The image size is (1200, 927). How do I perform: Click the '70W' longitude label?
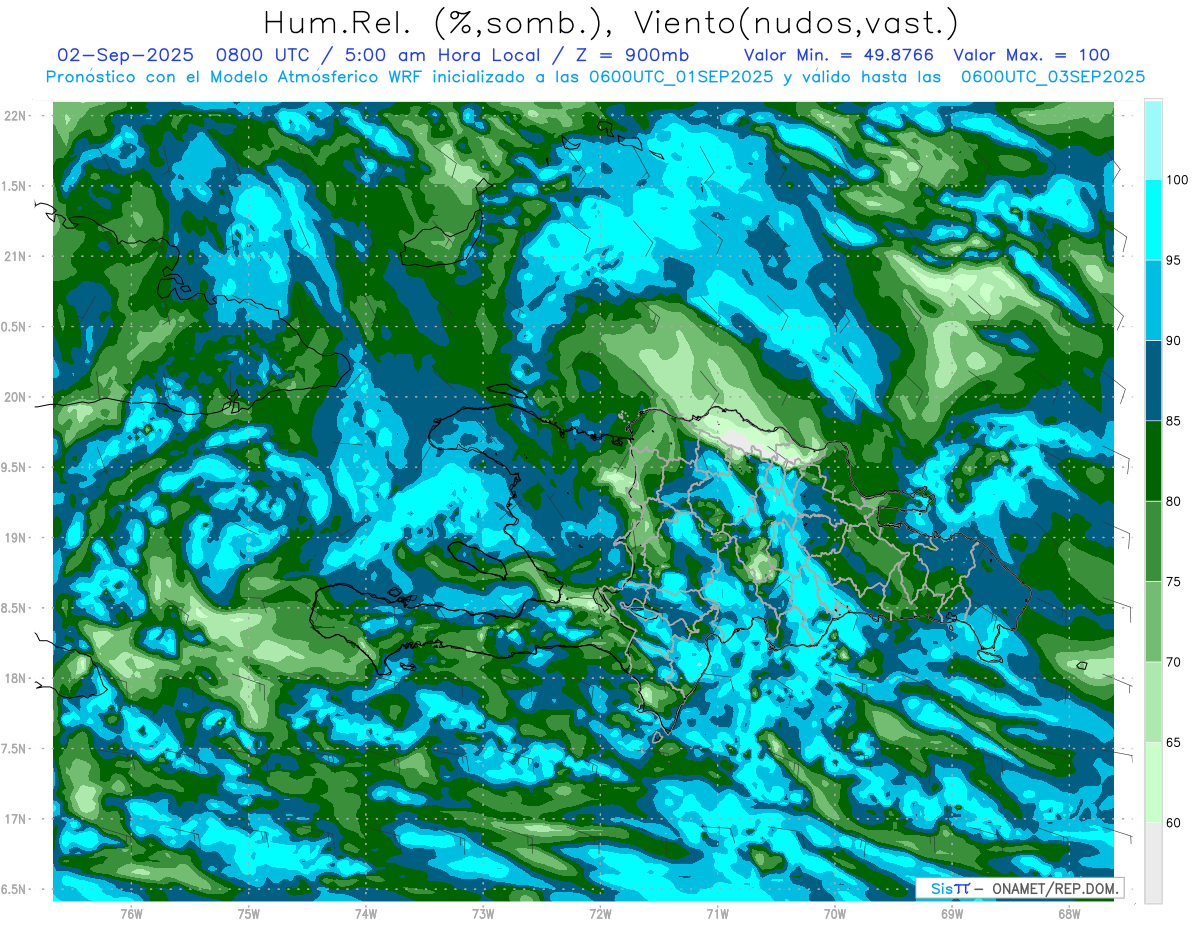click(x=835, y=914)
